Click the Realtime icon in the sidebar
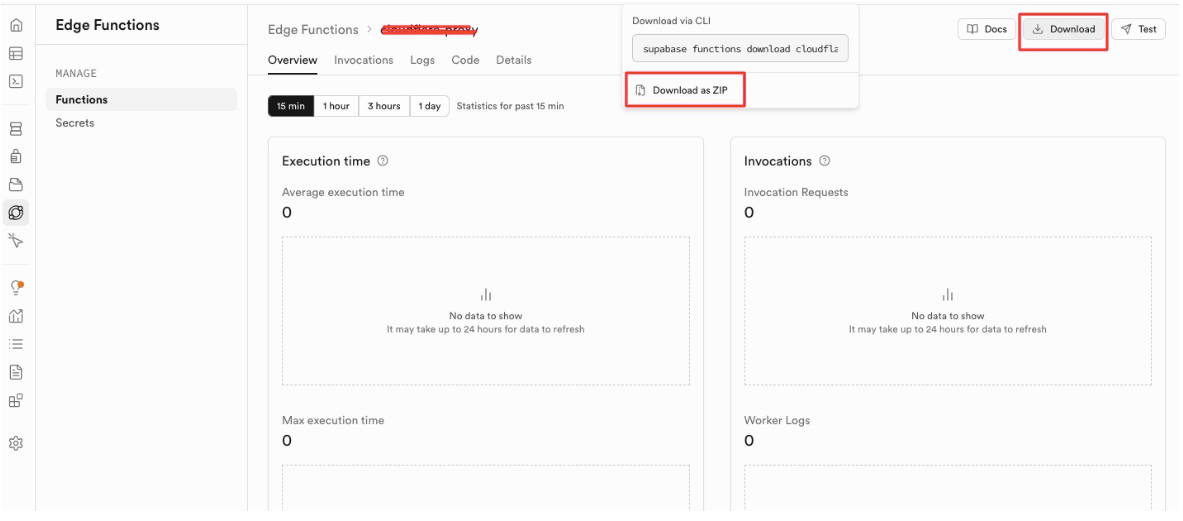 point(16,241)
